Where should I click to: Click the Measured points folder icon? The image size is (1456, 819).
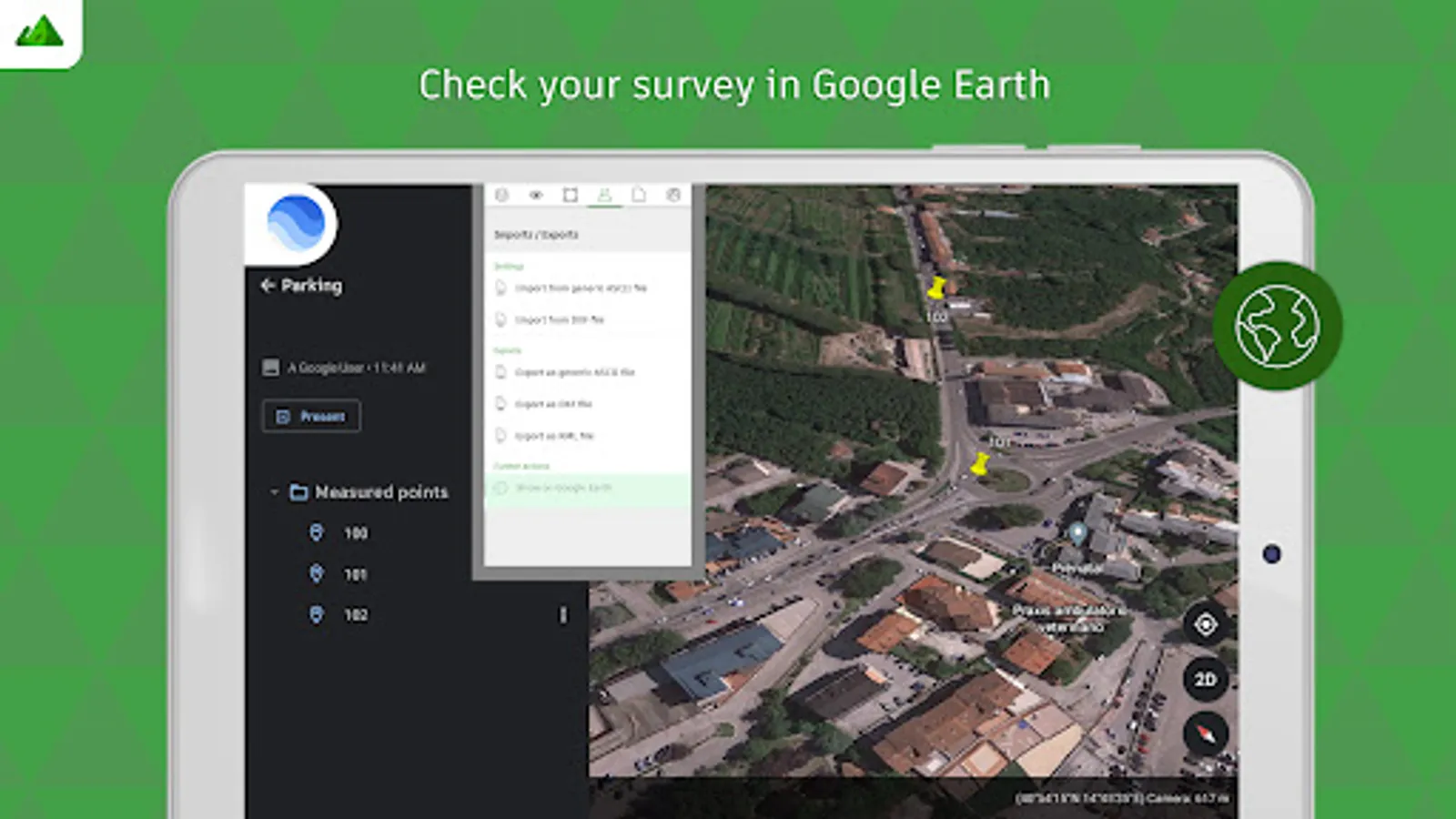point(298,492)
